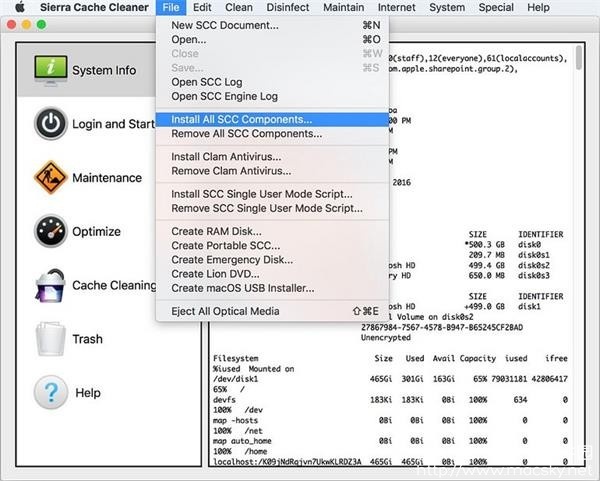Image resolution: width=600 pixels, height=481 pixels.
Task: Select Install SCC Single User Mode Script...
Action: 272,194
